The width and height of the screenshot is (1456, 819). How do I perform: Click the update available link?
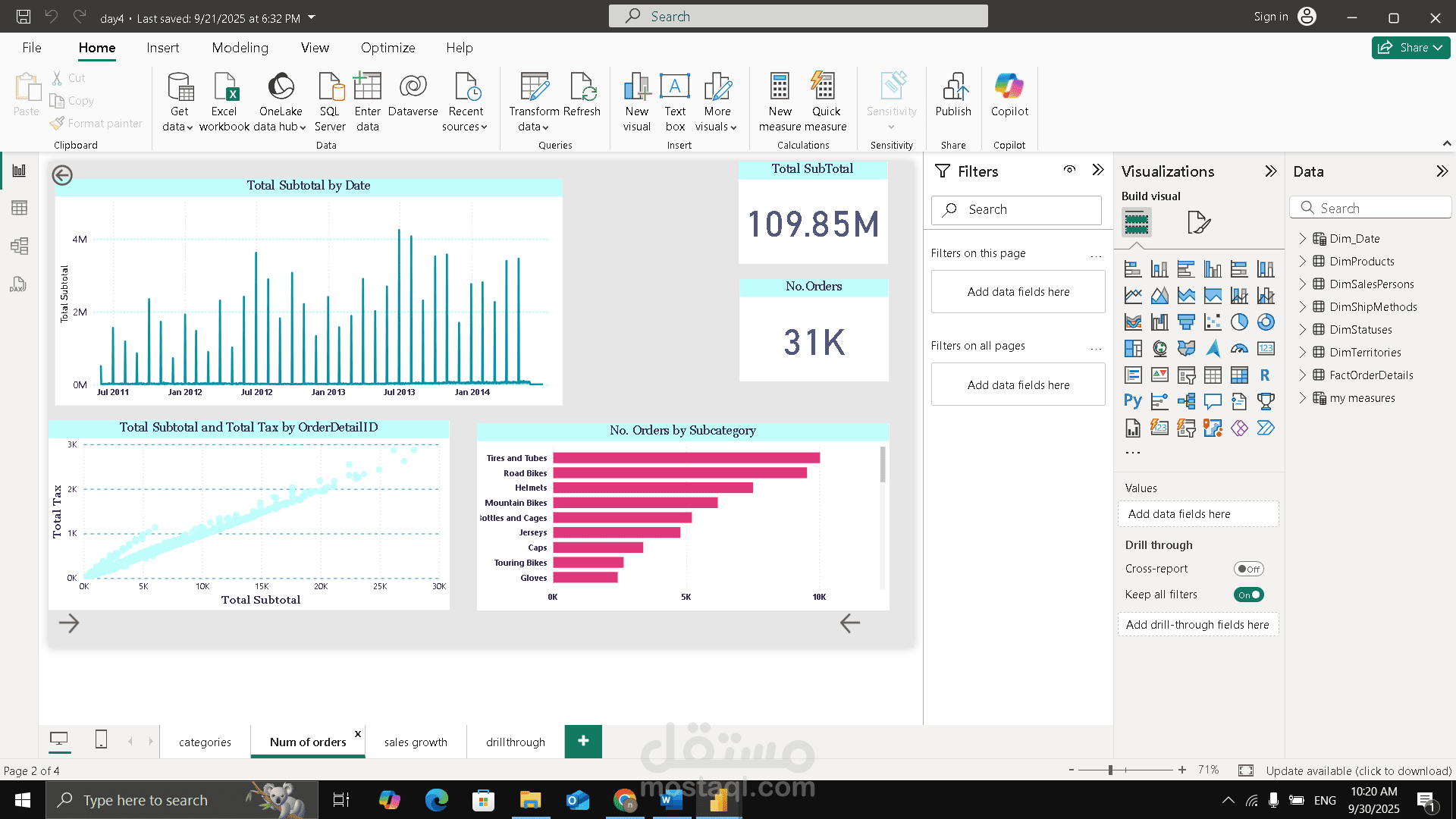pos(1358,770)
